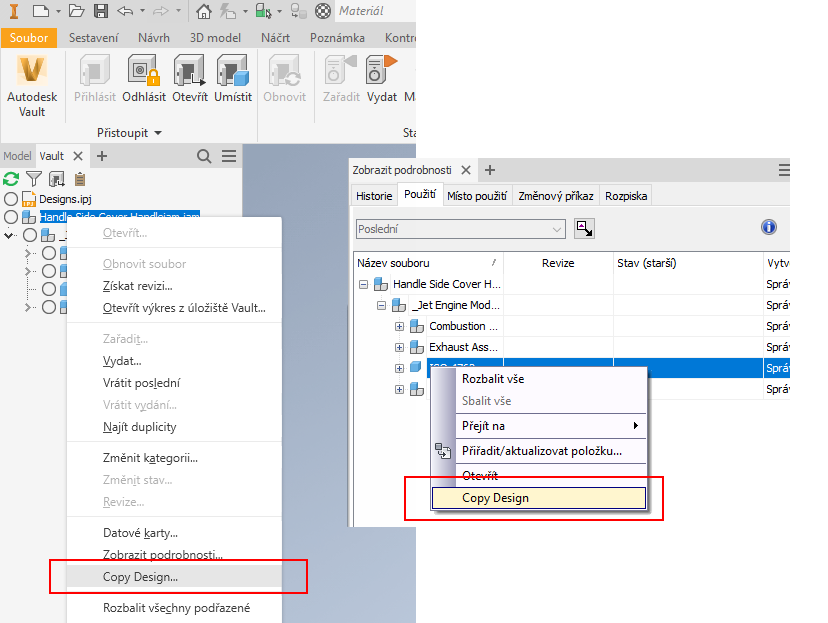The image size is (828, 623).
Task: Click the Materiál field in the top toolbar
Action: [x=375, y=11]
